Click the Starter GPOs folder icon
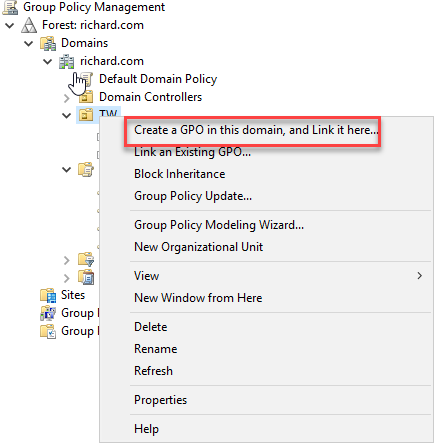This screenshot has height=445, width=434. point(86,277)
